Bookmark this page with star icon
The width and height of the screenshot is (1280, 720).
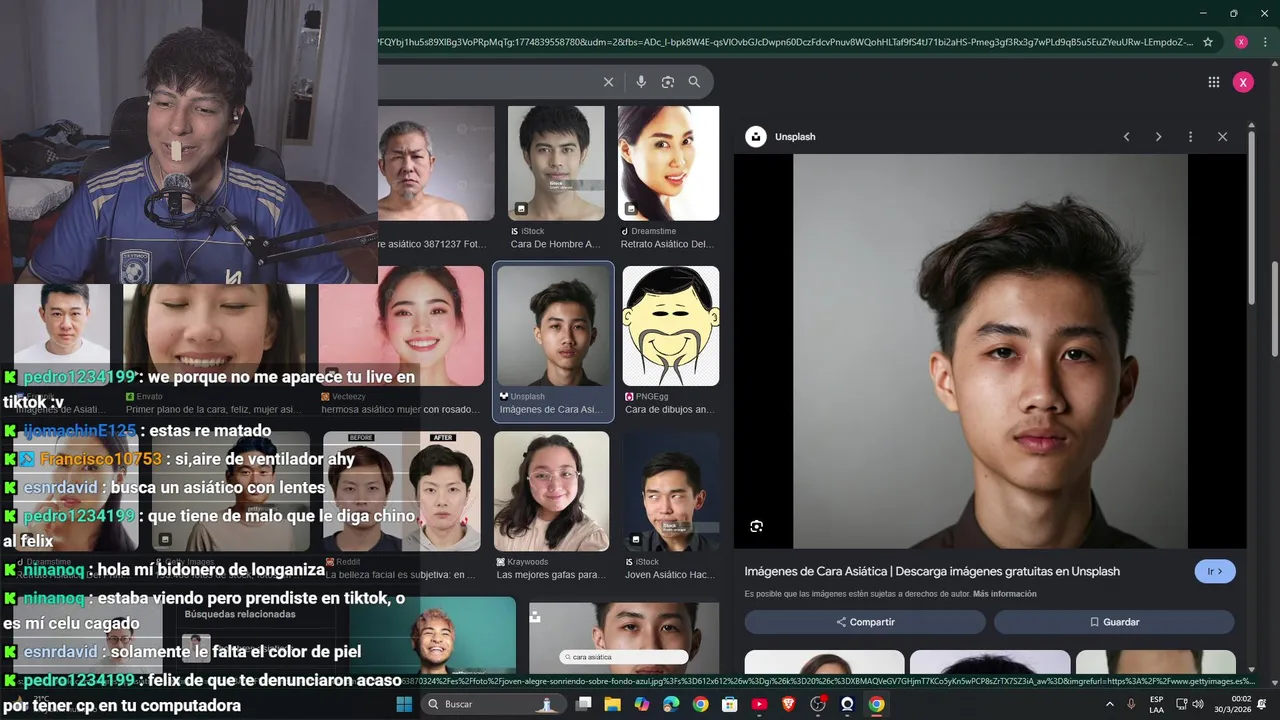coord(1208,42)
